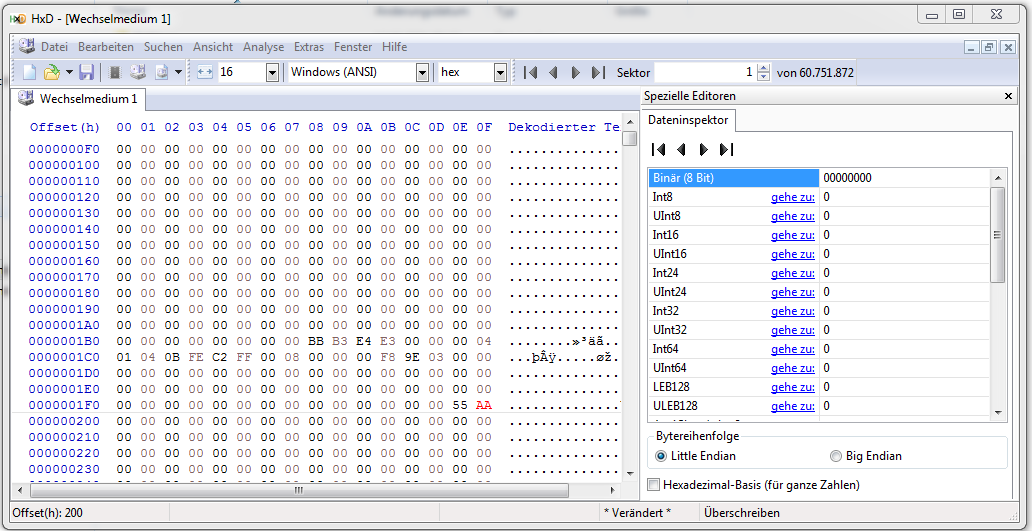
Task: Click hex view horizontal scroll right arrow
Action: click(614, 490)
